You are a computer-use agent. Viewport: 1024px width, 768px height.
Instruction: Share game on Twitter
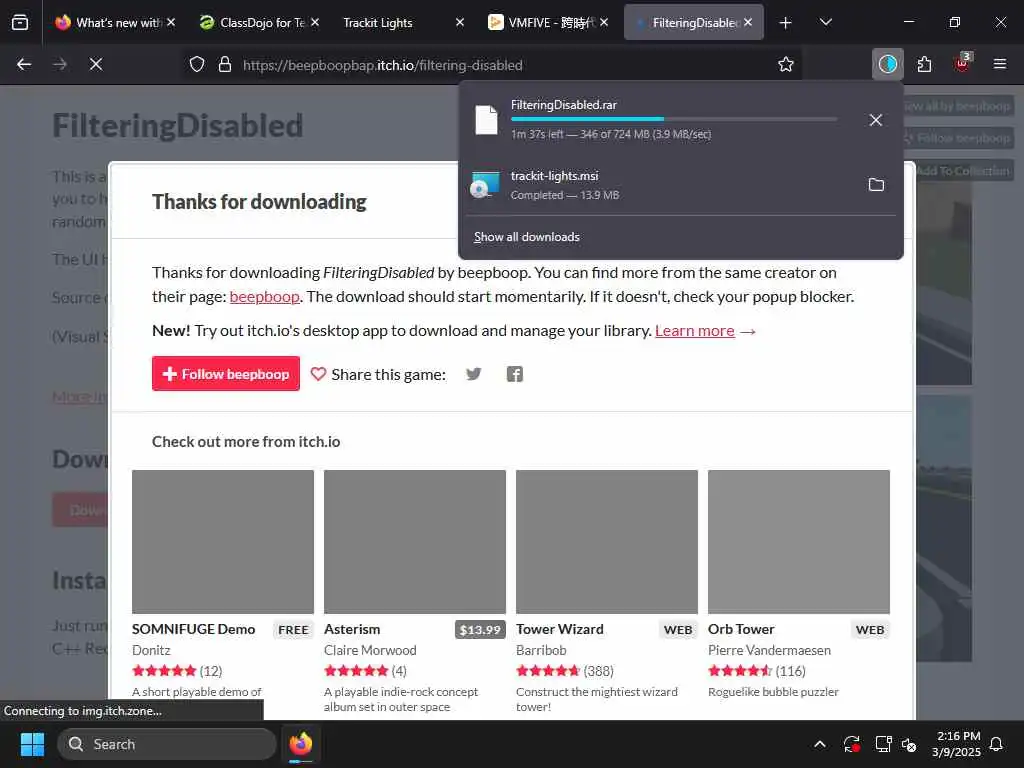(473, 374)
